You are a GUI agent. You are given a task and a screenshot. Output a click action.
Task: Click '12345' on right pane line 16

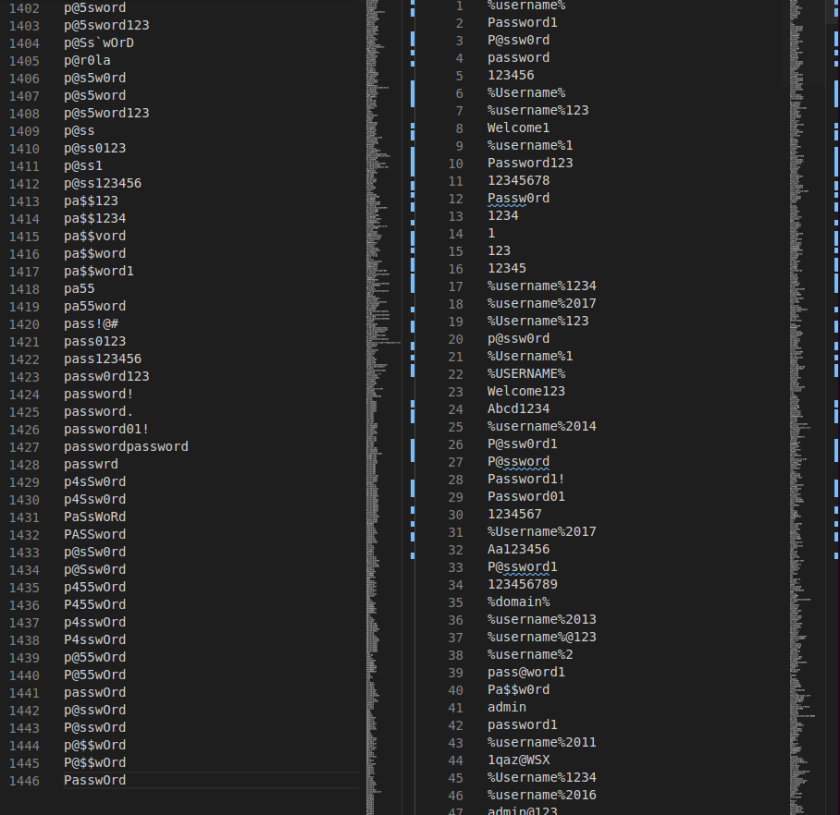point(507,269)
